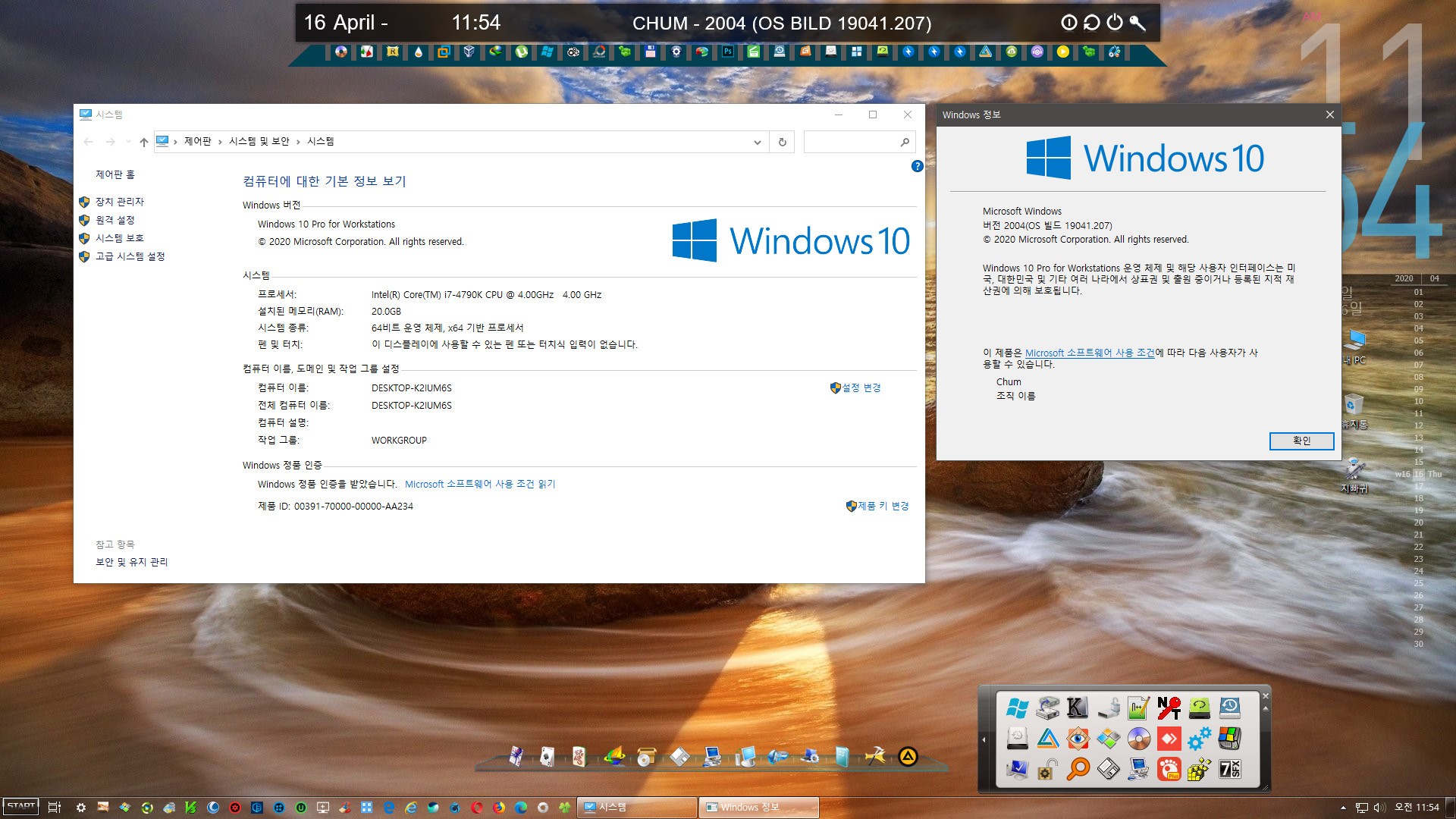
Task: Launch the orange magnifier search icon
Action: pos(1078,769)
